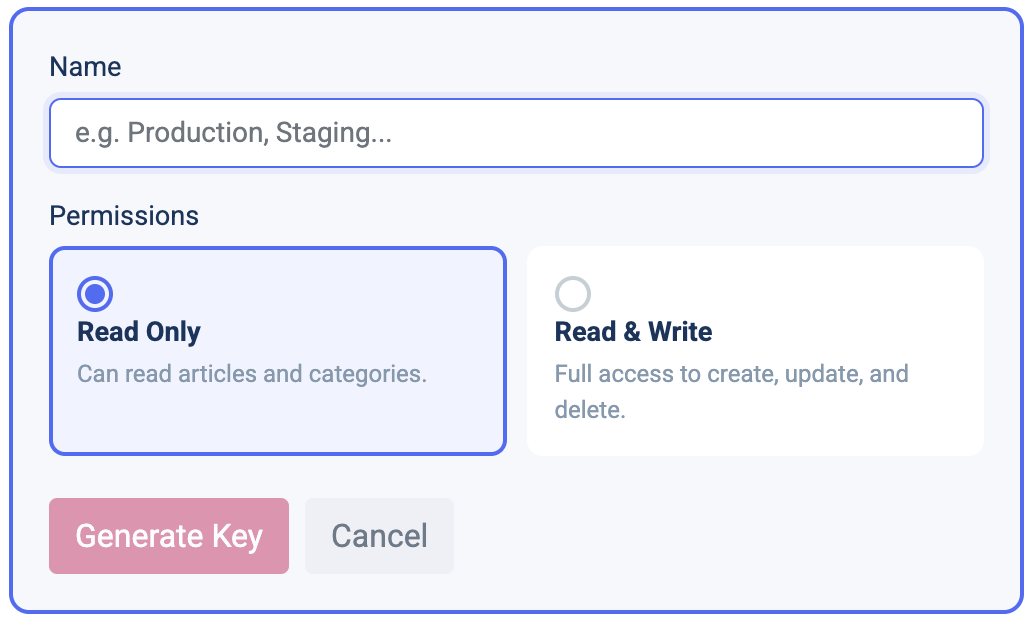
Task: Choose the empty gray radio circle
Action: 573,294
